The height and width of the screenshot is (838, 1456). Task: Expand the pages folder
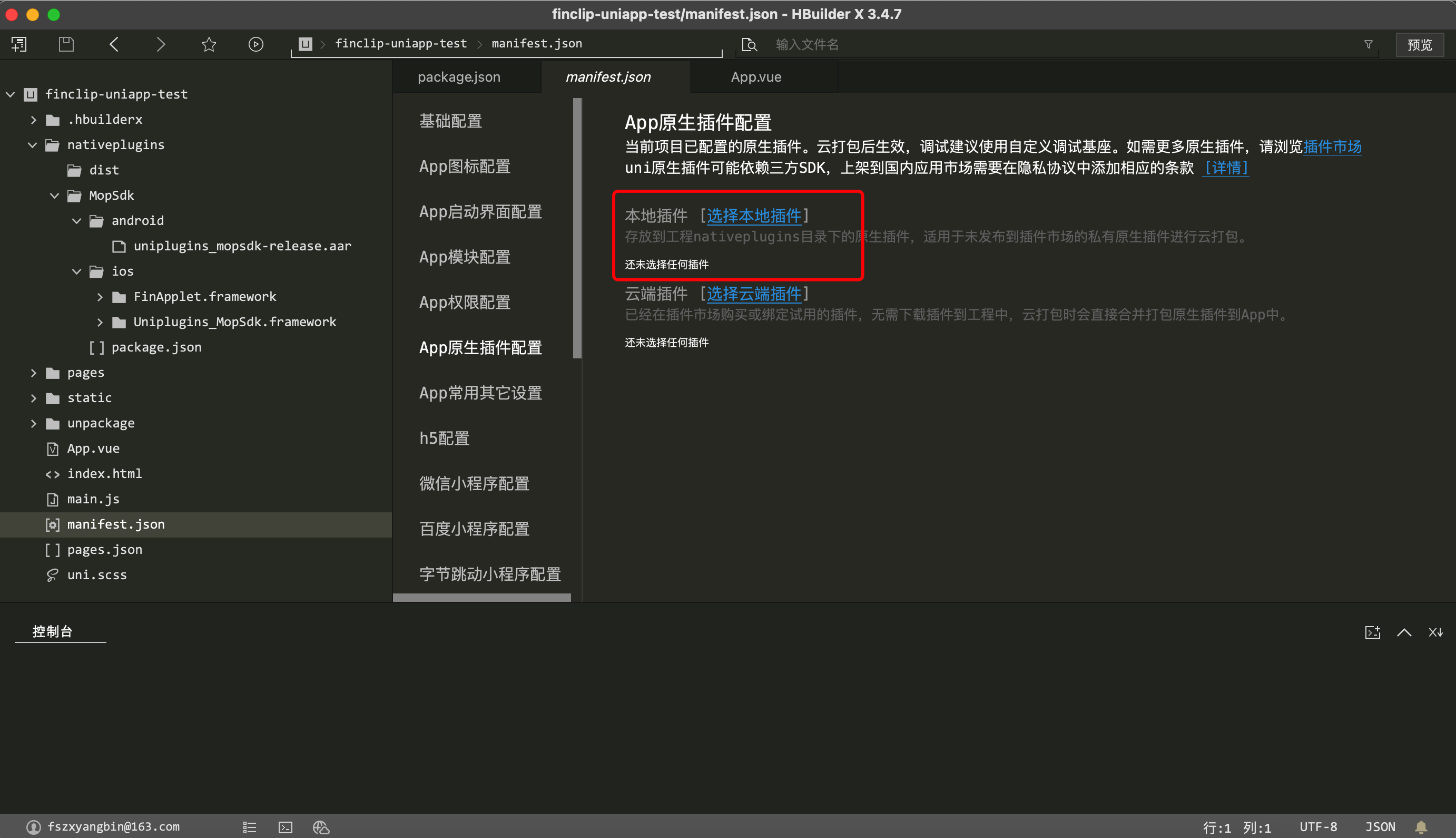[x=33, y=373]
